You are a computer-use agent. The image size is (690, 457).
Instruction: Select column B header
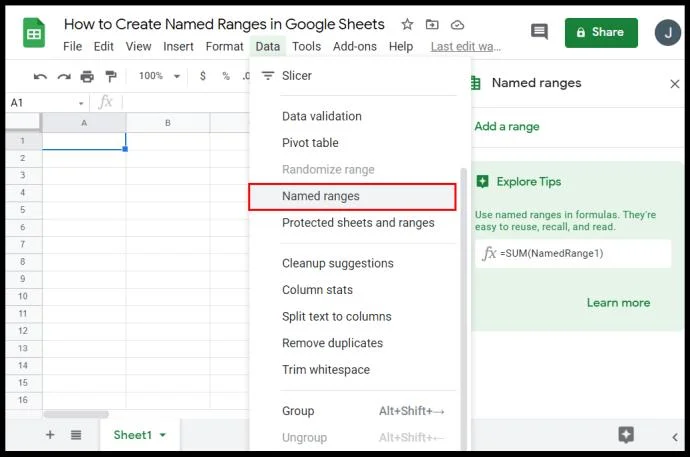coord(168,123)
